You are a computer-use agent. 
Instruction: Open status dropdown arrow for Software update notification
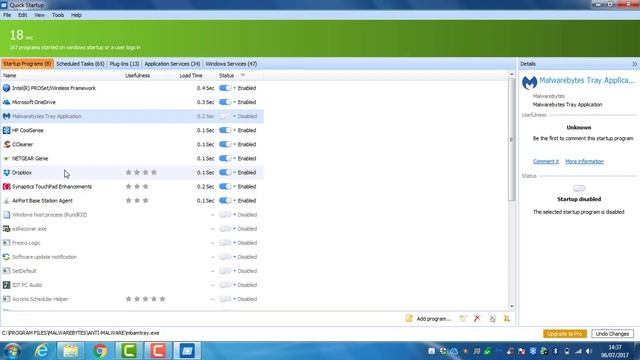[235, 257]
